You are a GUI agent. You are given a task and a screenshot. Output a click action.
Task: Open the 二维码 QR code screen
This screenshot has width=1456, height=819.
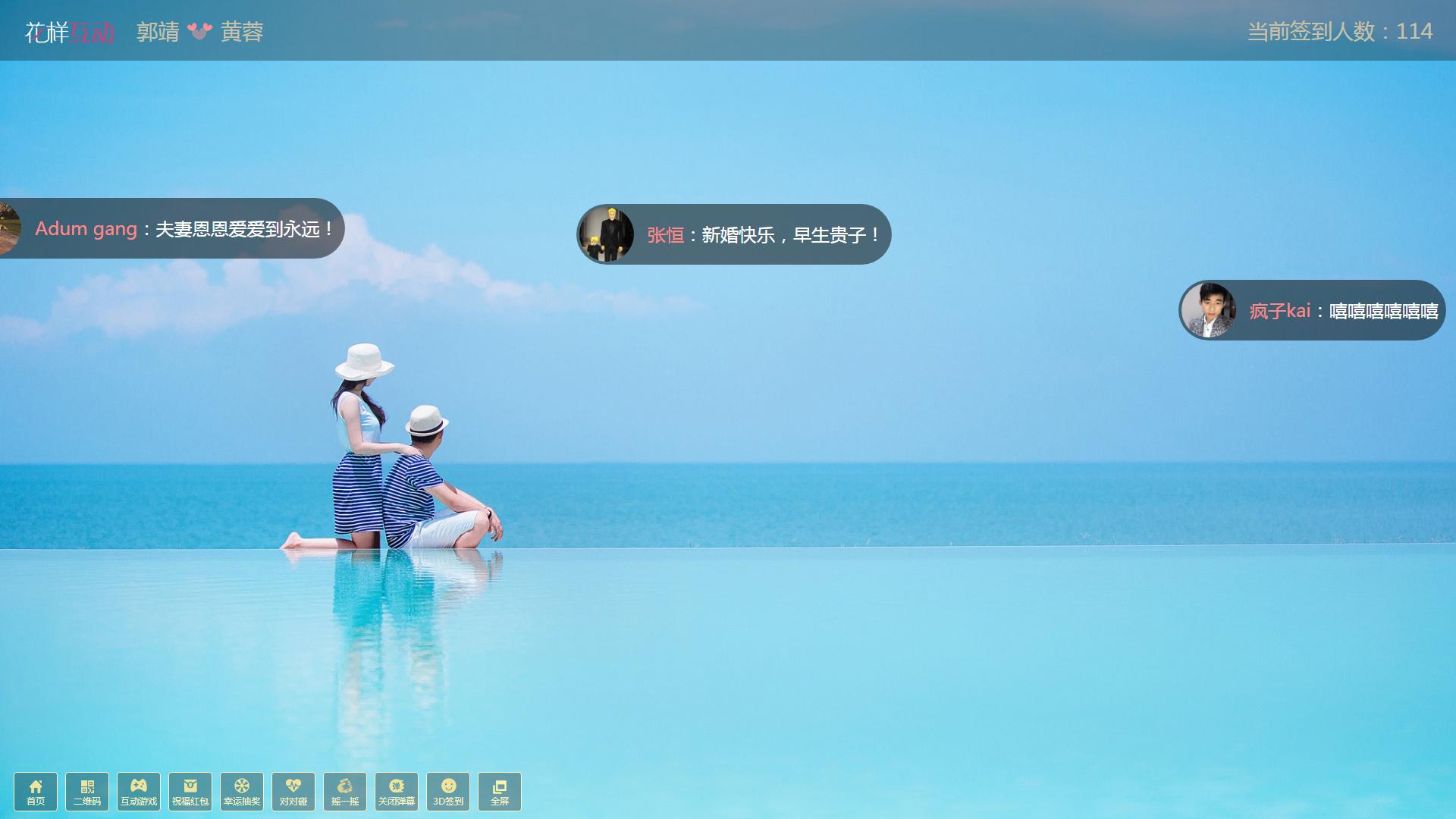pyautogui.click(x=87, y=792)
